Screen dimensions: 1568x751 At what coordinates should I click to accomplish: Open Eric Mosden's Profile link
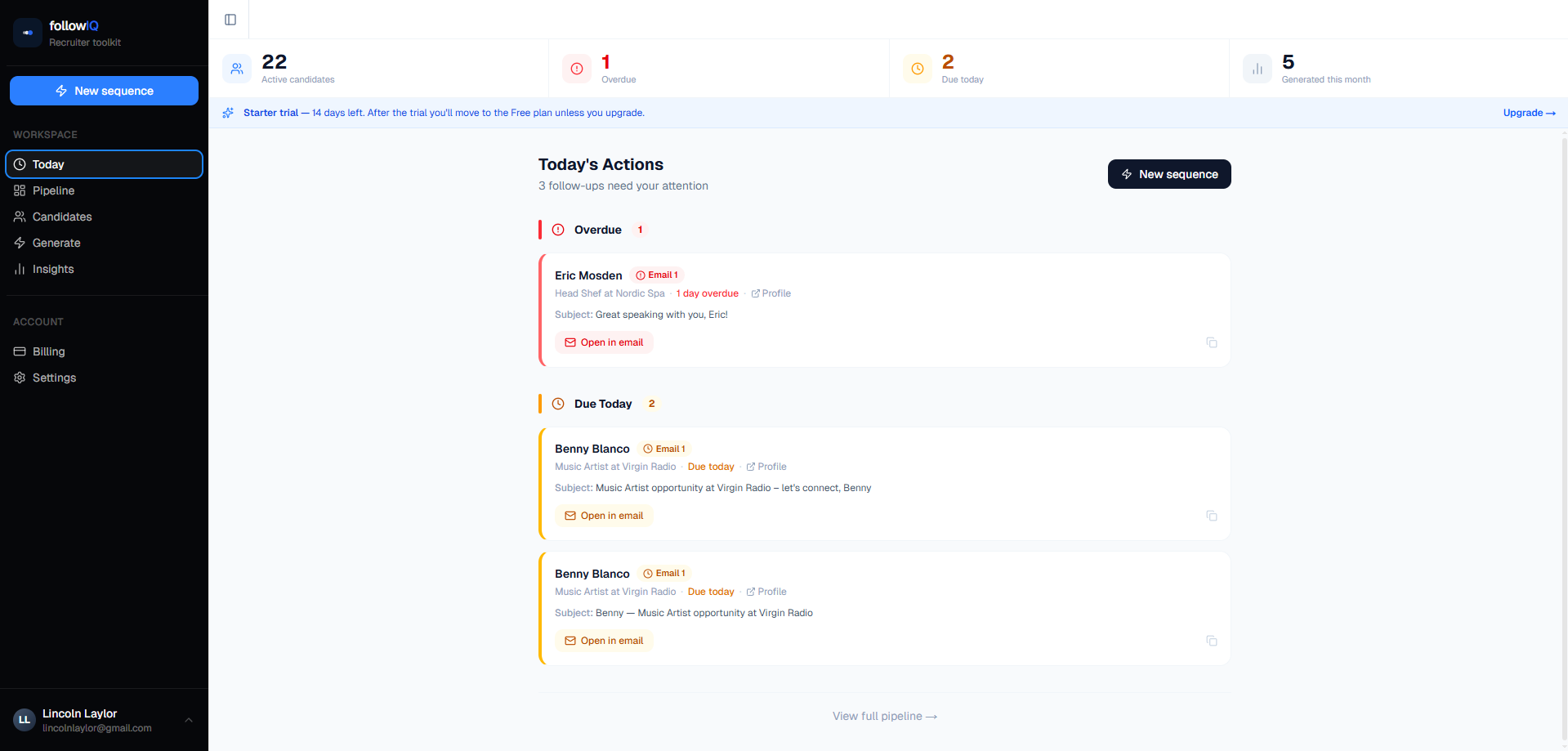click(x=771, y=293)
